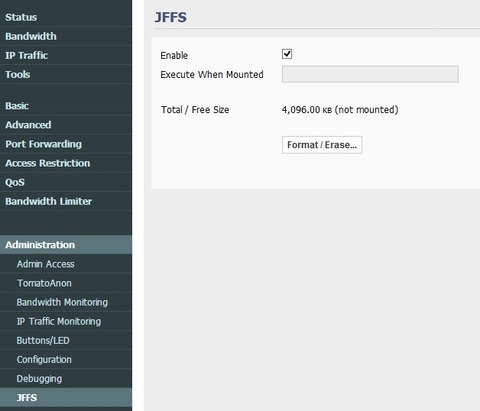This screenshot has width=480, height=411.
Task: Toggle the JFFS Enable checkbox
Action: [x=287, y=54]
